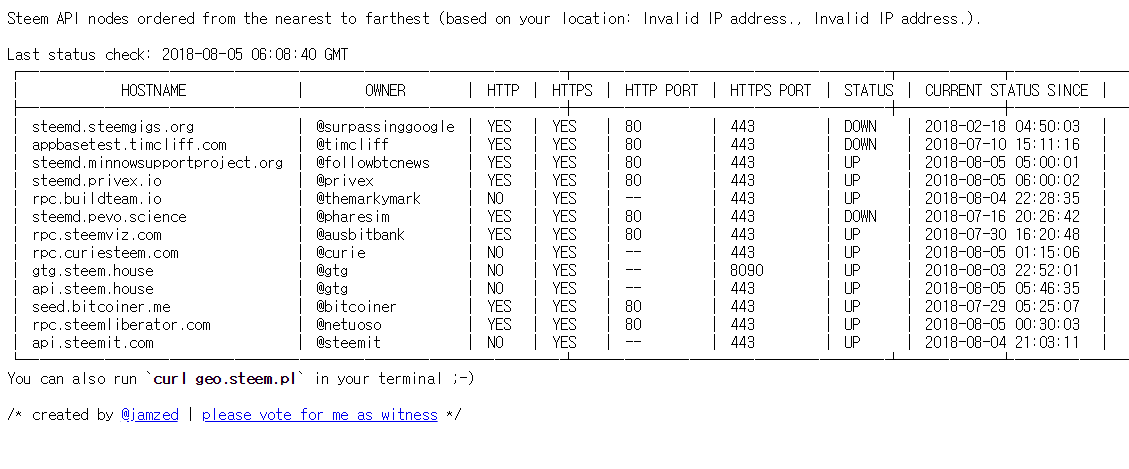Open the "please vote for me as witness" link
1129x469 pixels.
click(x=319, y=414)
